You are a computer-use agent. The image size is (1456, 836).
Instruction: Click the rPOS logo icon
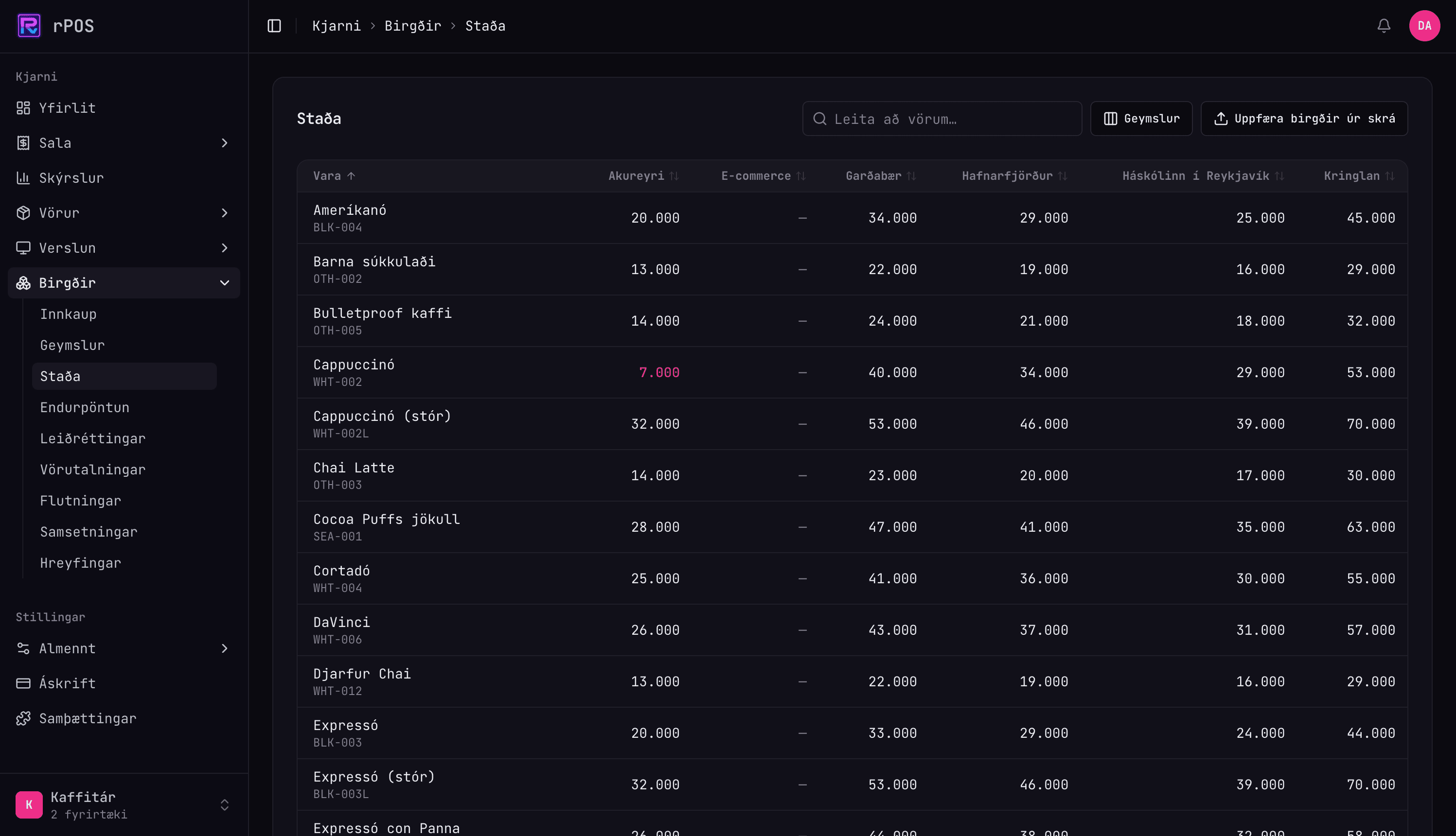(29, 26)
